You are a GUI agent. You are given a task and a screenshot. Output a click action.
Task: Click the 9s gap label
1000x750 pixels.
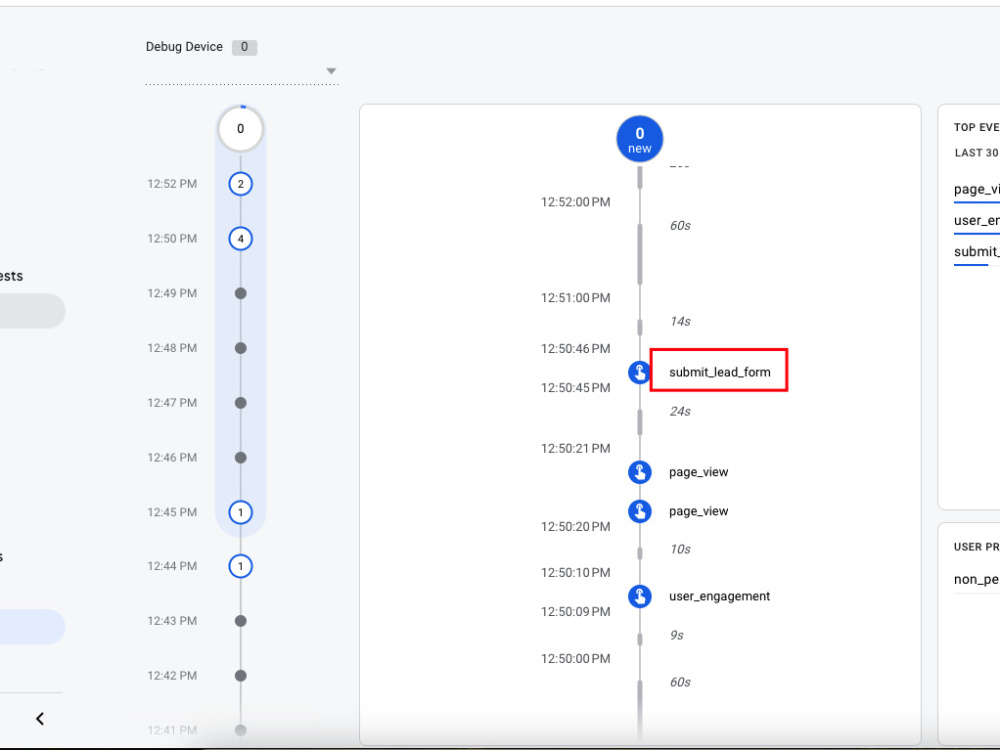677,635
